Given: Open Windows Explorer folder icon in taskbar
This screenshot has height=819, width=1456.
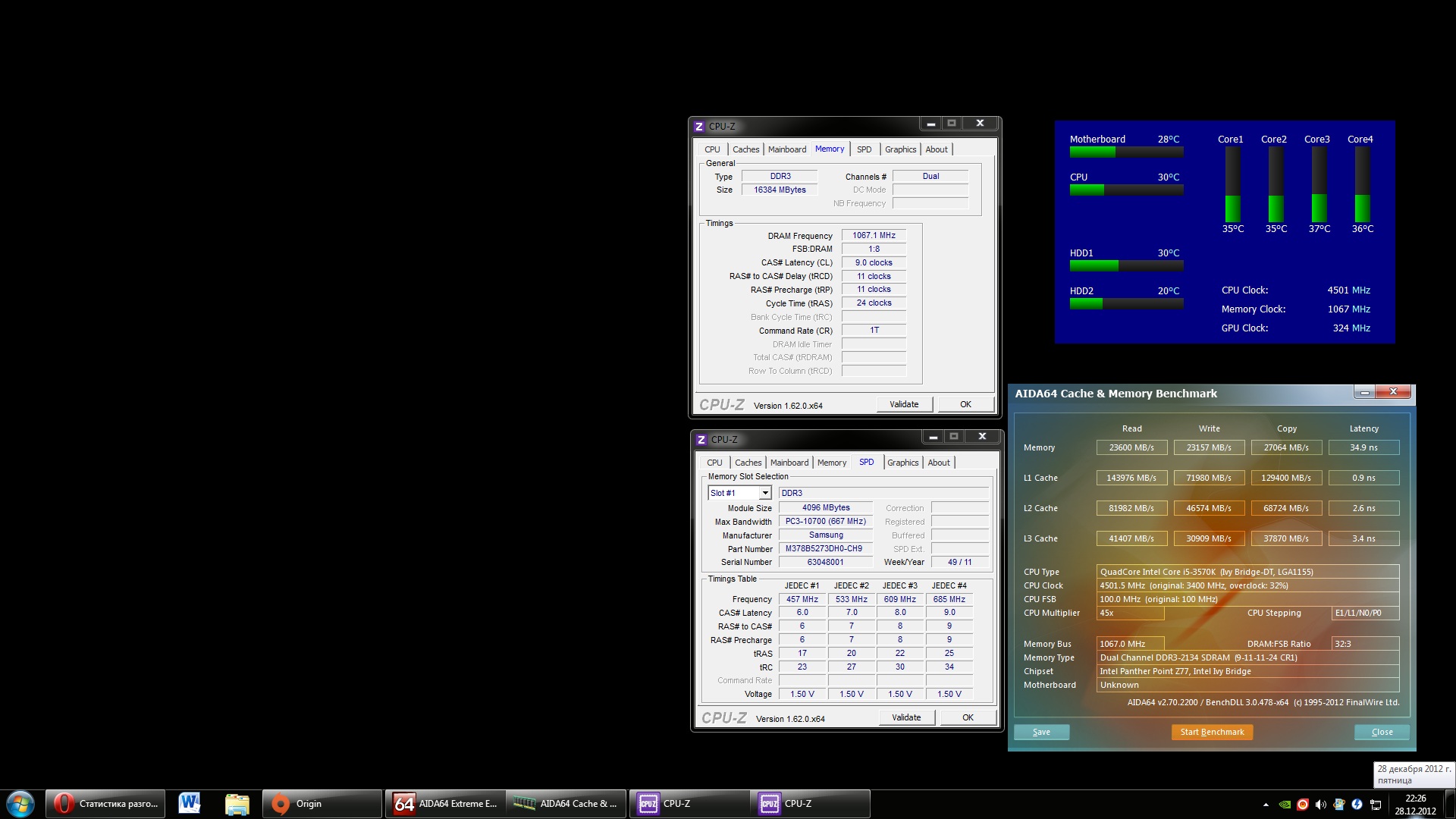Looking at the screenshot, I should (x=237, y=804).
